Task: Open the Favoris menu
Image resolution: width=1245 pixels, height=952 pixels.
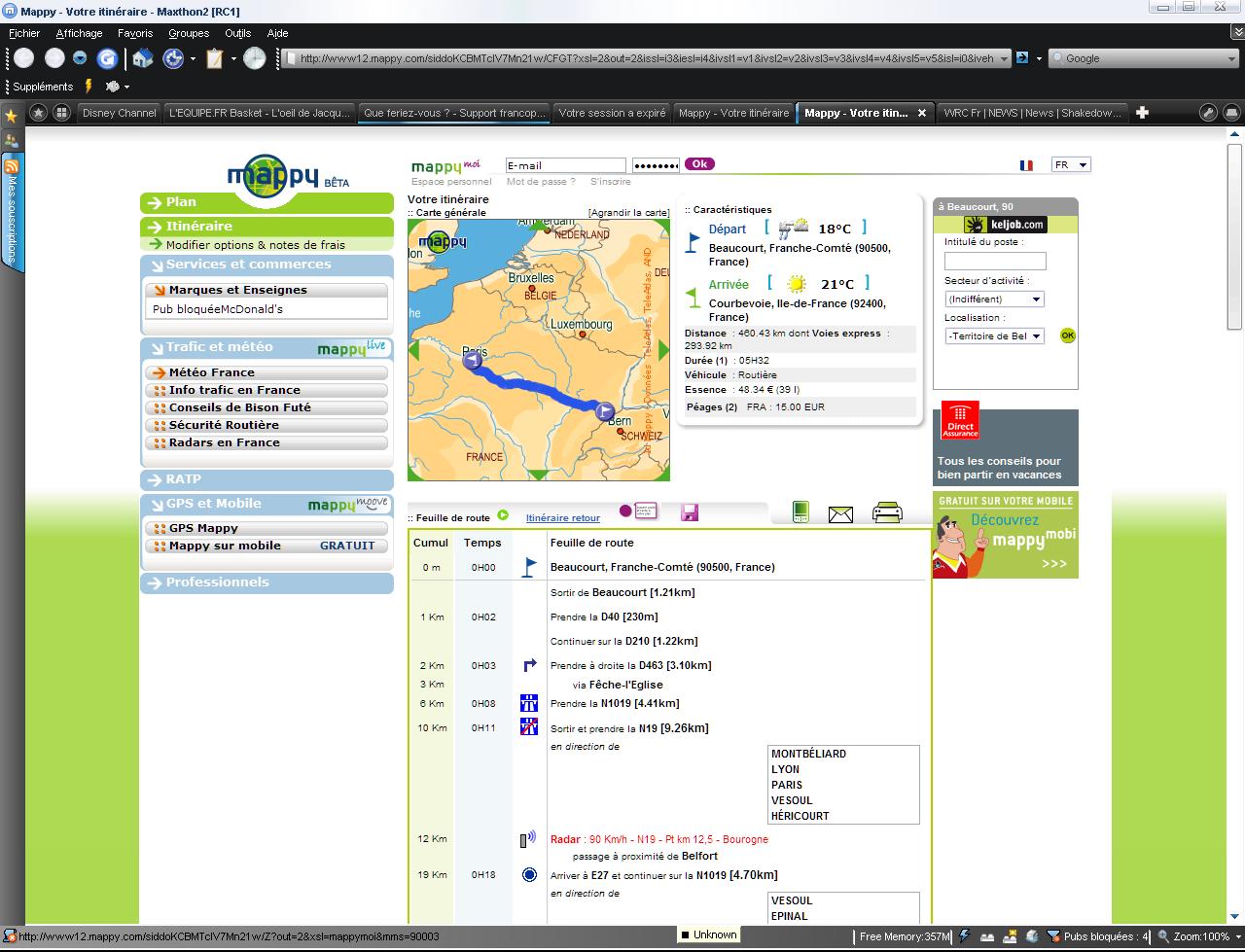Action: [x=135, y=33]
